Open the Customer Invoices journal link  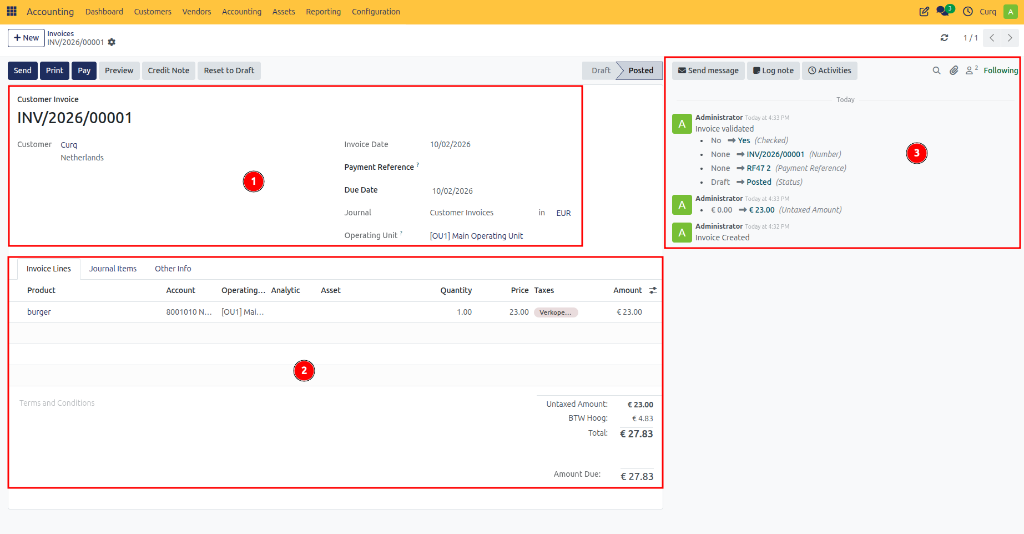462,213
